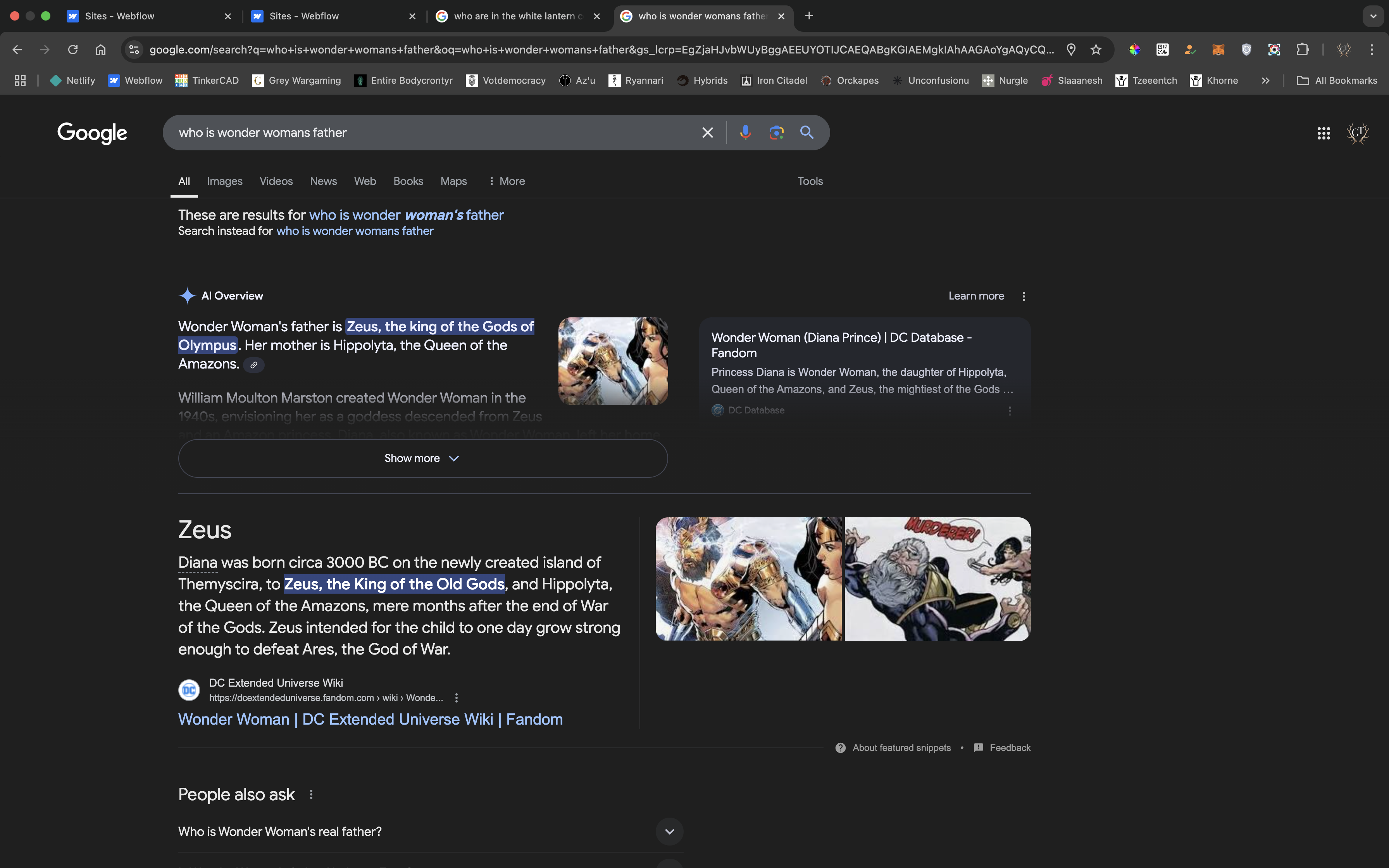The height and width of the screenshot is (868, 1389).
Task: Reload the current page
Action: [73, 50]
